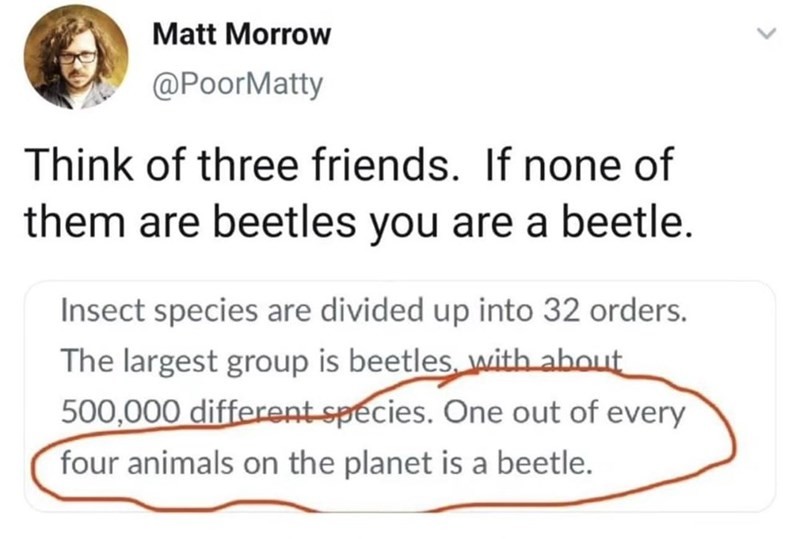Click Matt Morrow's profile avatar

pos(77,58)
